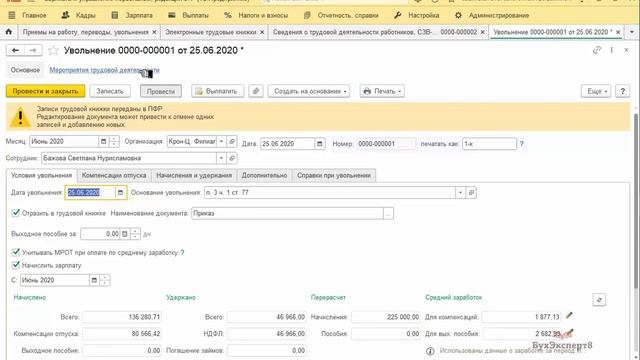The height and width of the screenshot is (360, 640).
Task: Open the sections menu hamburger icon
Action: coord(12,15)
